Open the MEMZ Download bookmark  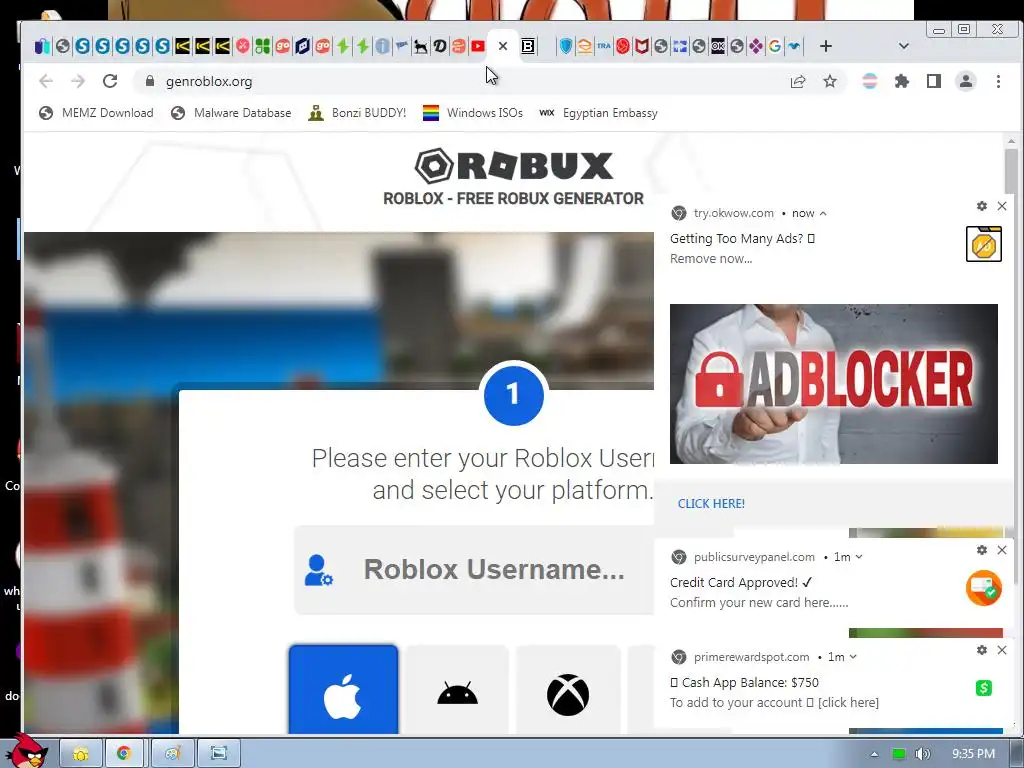coord(96,113)
